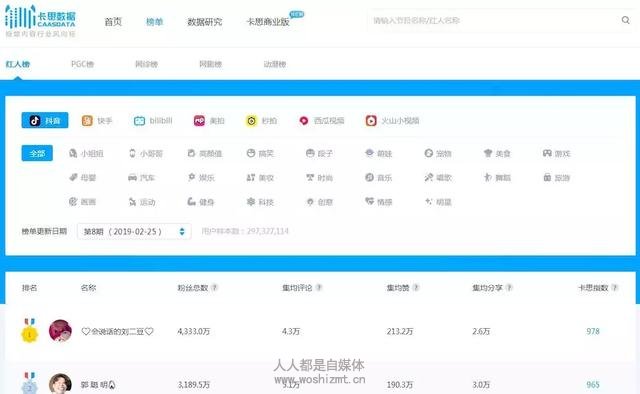Click the 4,333.0万 fans value

click(x=193, y=331)
